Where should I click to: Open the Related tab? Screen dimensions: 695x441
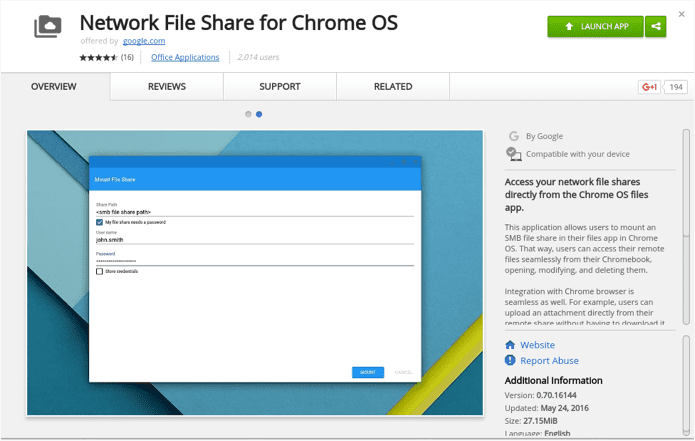click(393, 86)
